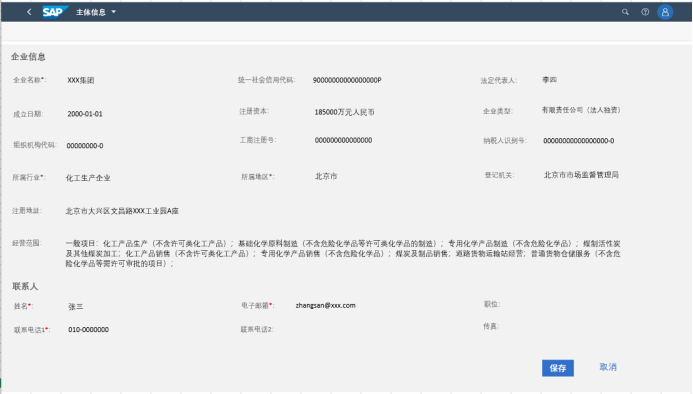Click the 取消 link
693x394 pixels.
pos(608,367)
